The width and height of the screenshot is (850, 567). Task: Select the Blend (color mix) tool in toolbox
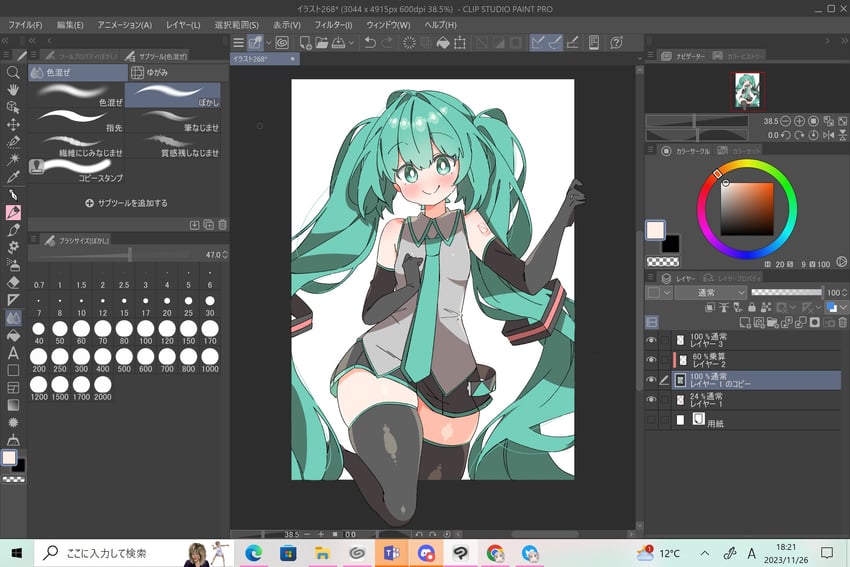(x=13, y=318)
